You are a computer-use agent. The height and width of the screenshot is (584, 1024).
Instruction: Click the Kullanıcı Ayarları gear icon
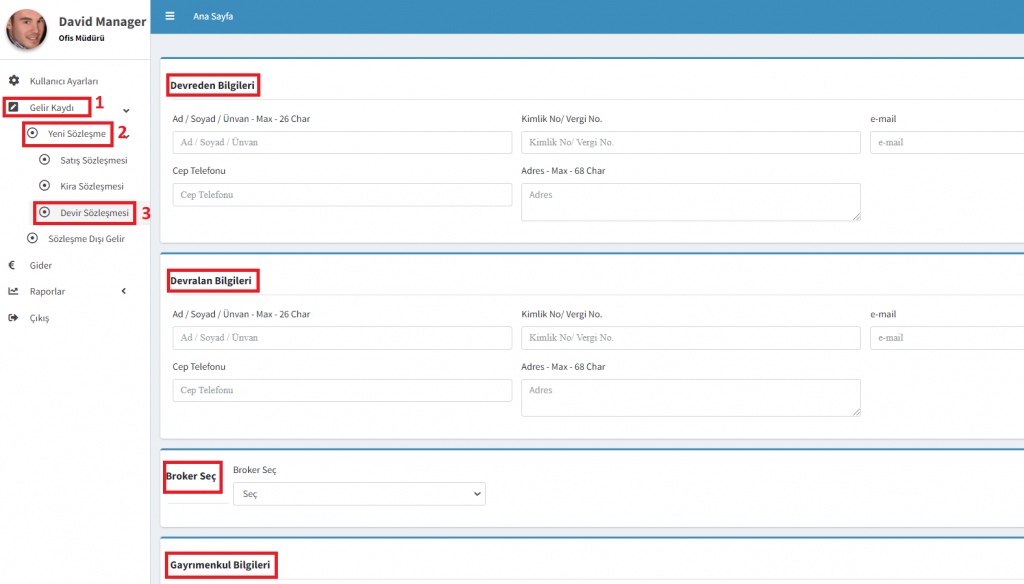[x=14, y=80]
